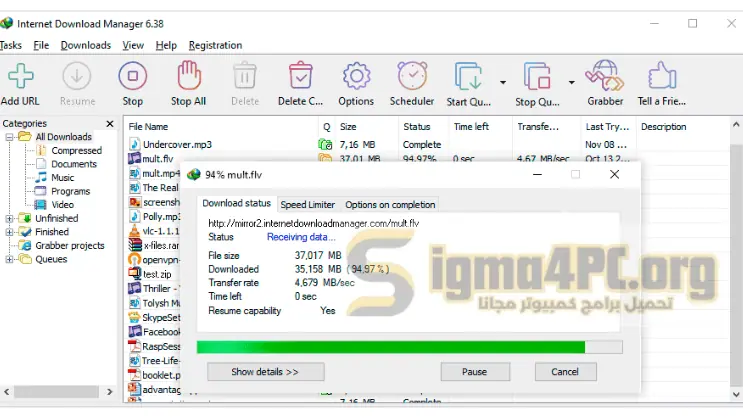The width and height of the screenshot is (743, 418).
Task: Minimize the mult.flv download dialog
Action: pos(537,174)
